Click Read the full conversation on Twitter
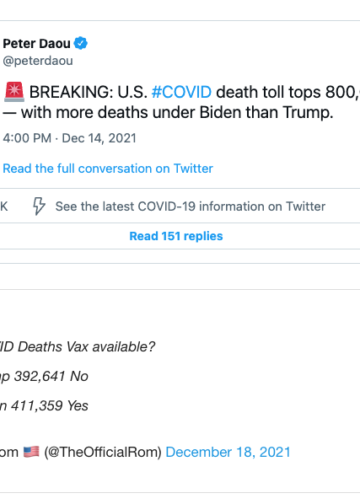Screen dimensions: 360x504 [108, 169]
